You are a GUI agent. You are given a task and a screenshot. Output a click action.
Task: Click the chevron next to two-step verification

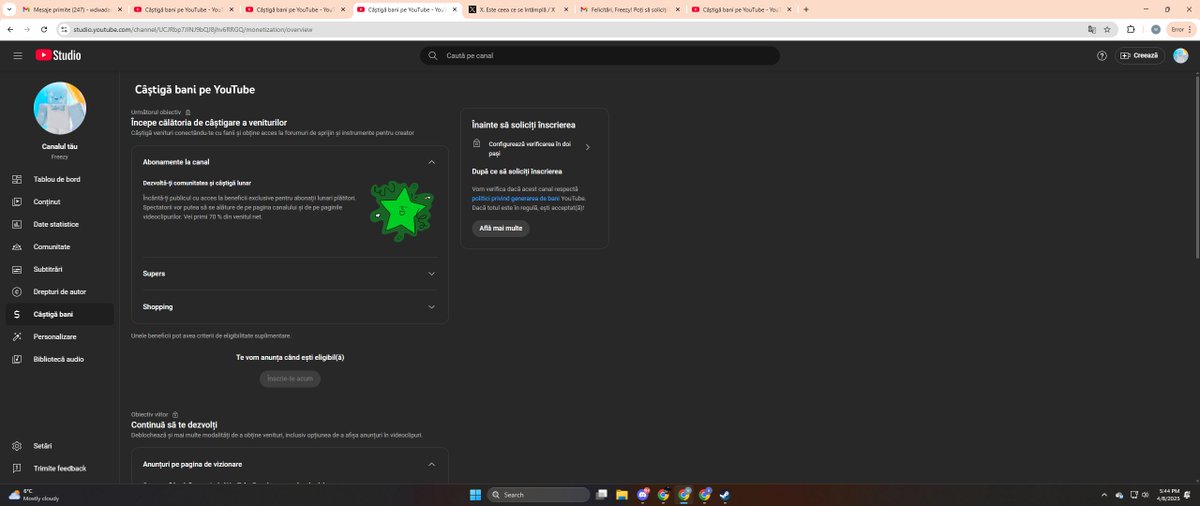coord(587,148)
